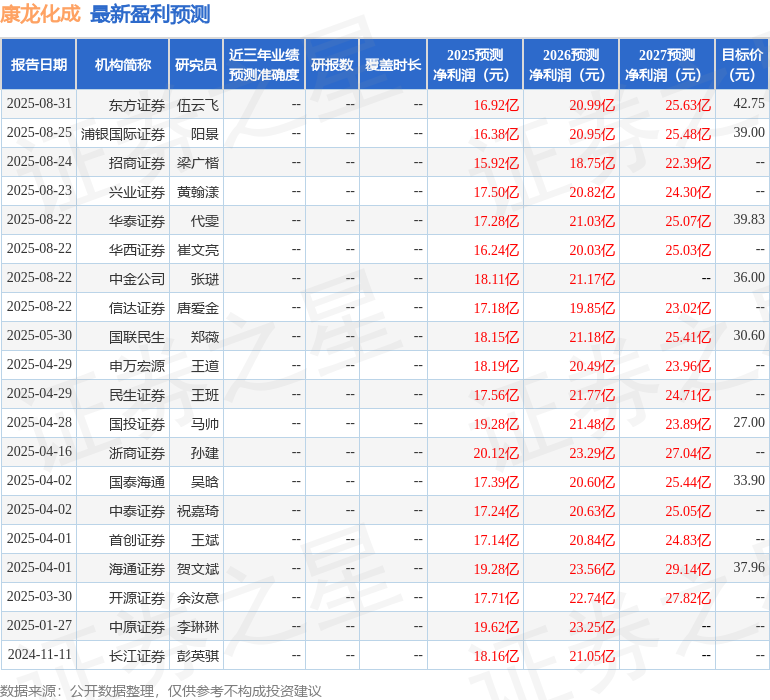
Task: Click report date 2025-08-31
Action: tap(39, 103)
